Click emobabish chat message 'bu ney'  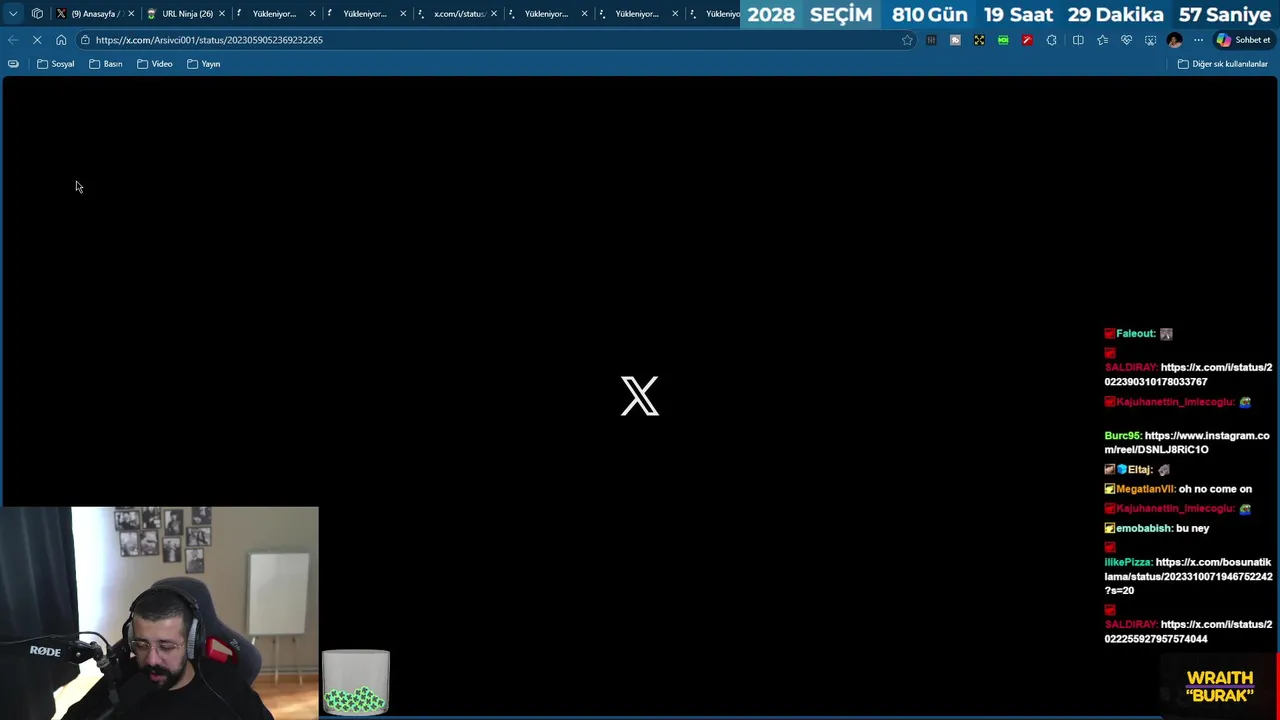point(1192,528)
